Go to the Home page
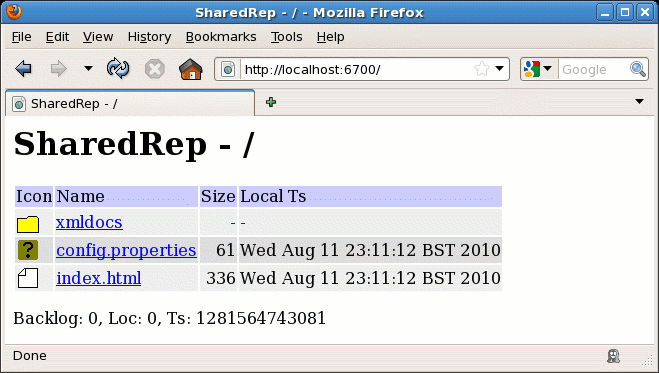659x373 pixels. pyautogui.click(x=191, y=69)
